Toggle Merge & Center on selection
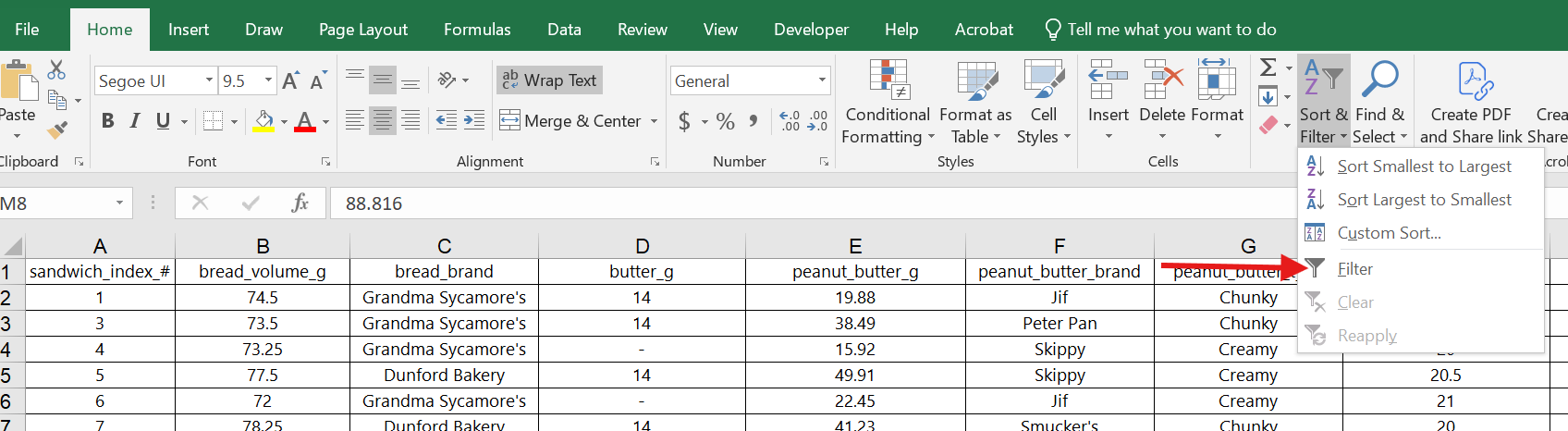The width and height of the screenshot is (1568, 431). [x=570, y=121]
